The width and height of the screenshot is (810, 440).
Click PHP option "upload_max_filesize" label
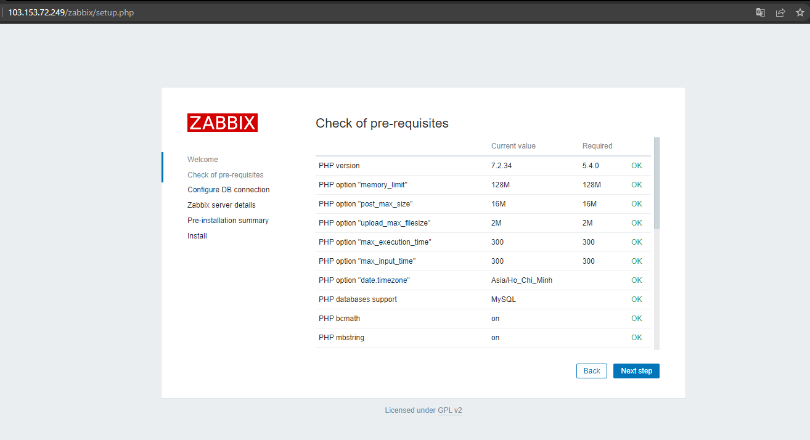tap(374, 223)
